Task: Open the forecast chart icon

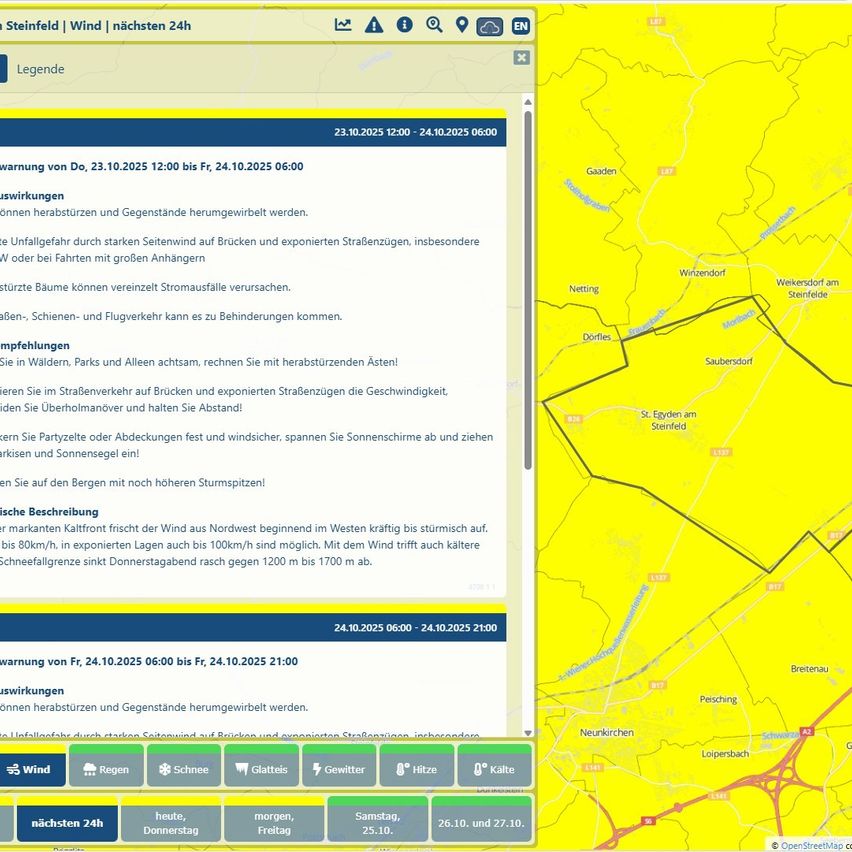Action: coord(343,25)
